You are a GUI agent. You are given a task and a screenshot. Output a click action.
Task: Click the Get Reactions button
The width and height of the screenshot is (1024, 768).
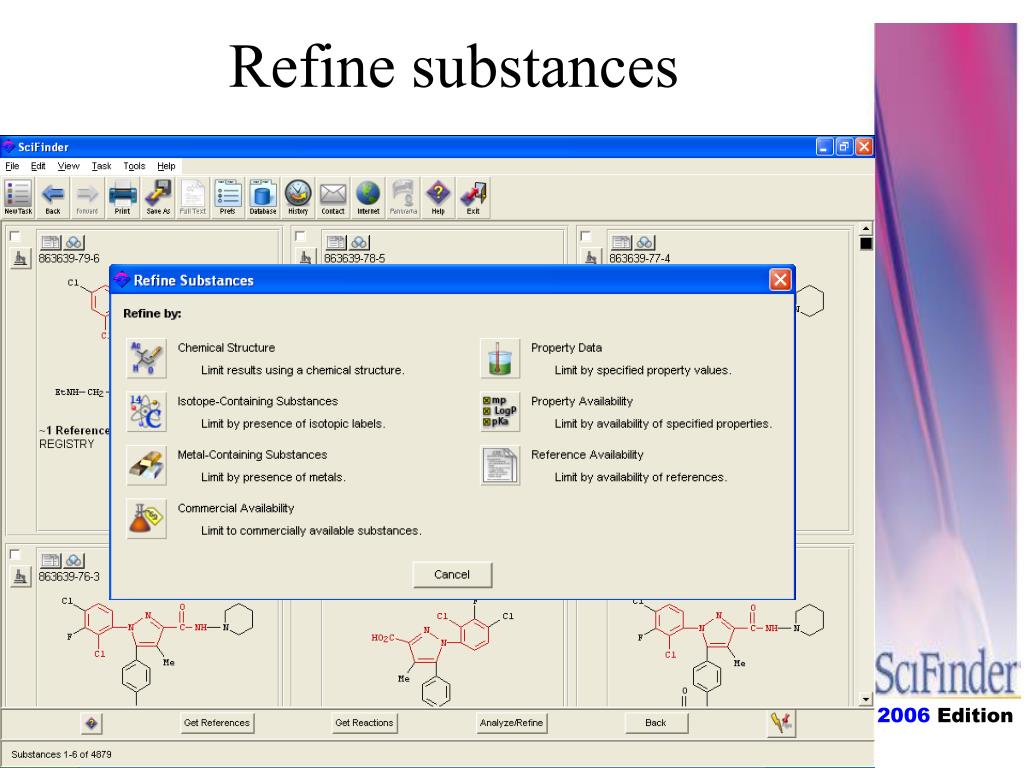tap(364, 723)
